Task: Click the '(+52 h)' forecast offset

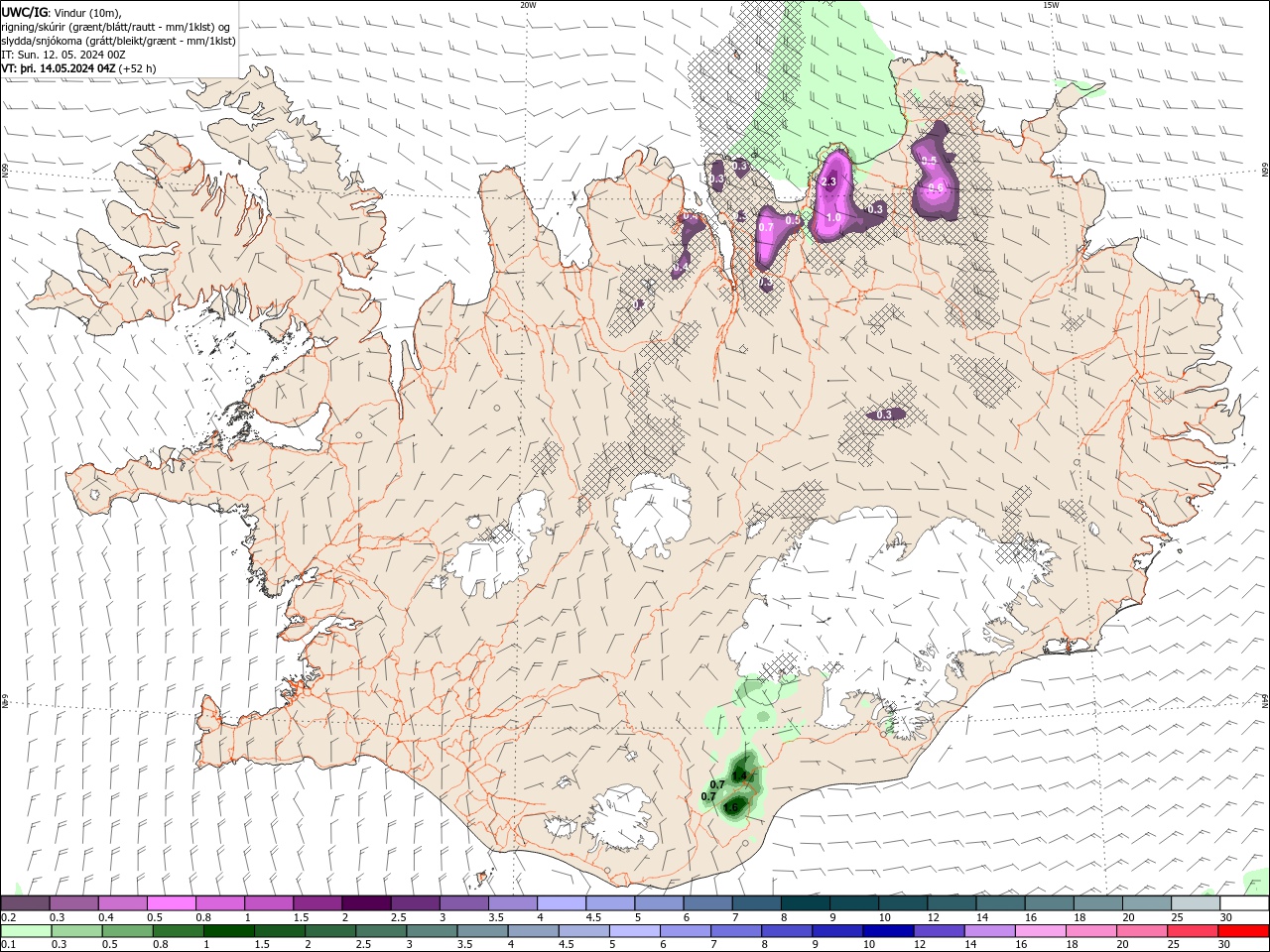Action: (137, 68)
